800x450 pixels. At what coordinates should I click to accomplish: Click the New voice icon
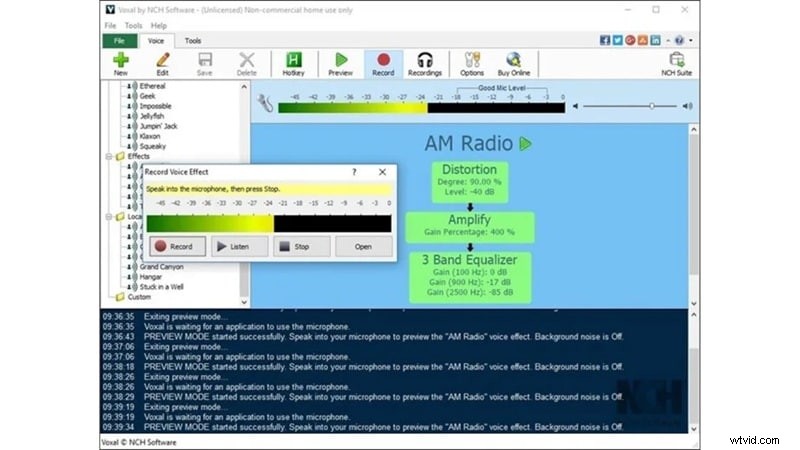pyautogui.click(x=120, y=61)
